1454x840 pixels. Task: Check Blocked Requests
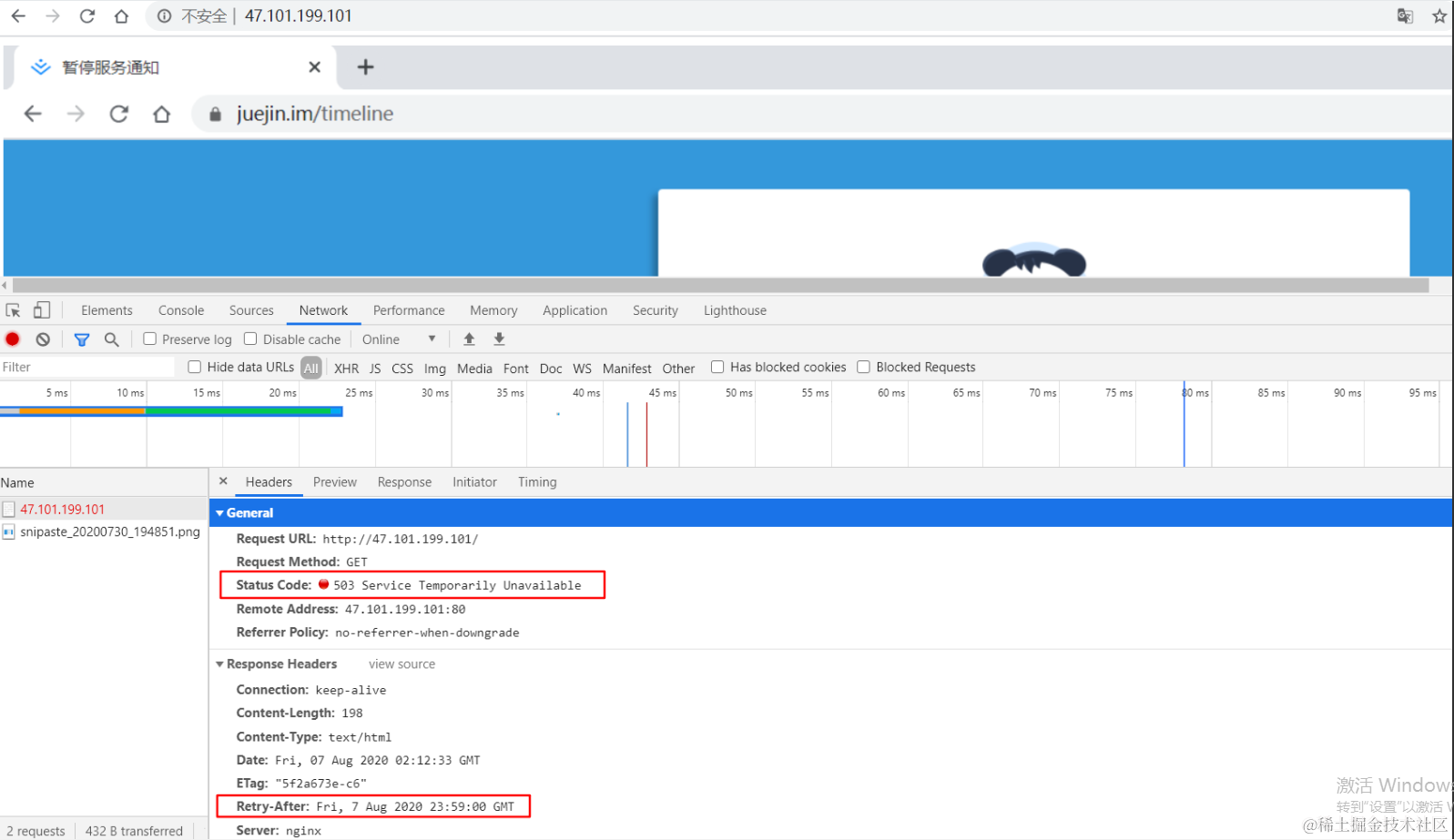click(863, 367)
